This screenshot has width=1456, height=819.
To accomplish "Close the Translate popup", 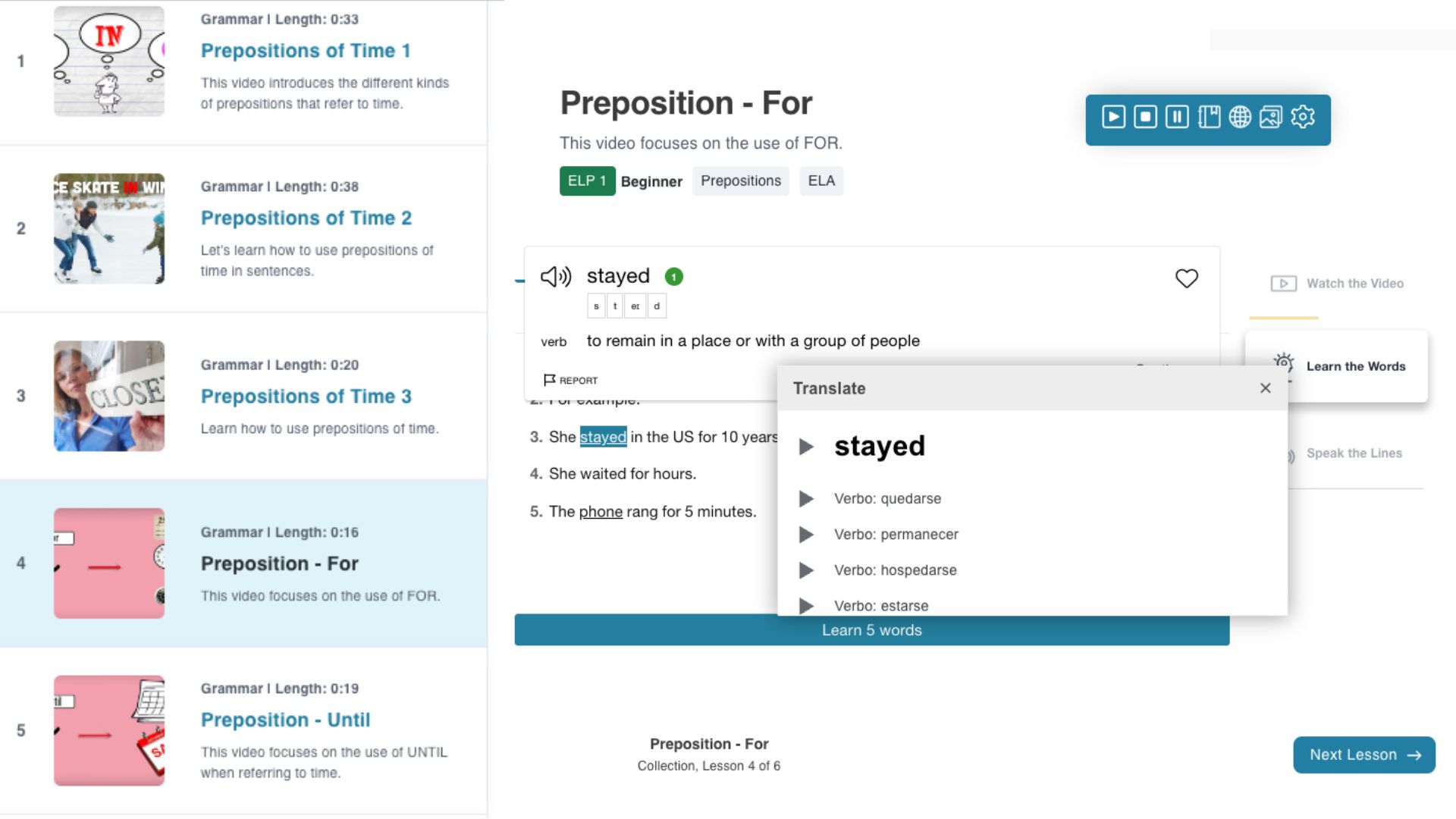I will pyautogui.click(x=1265, y=388).
